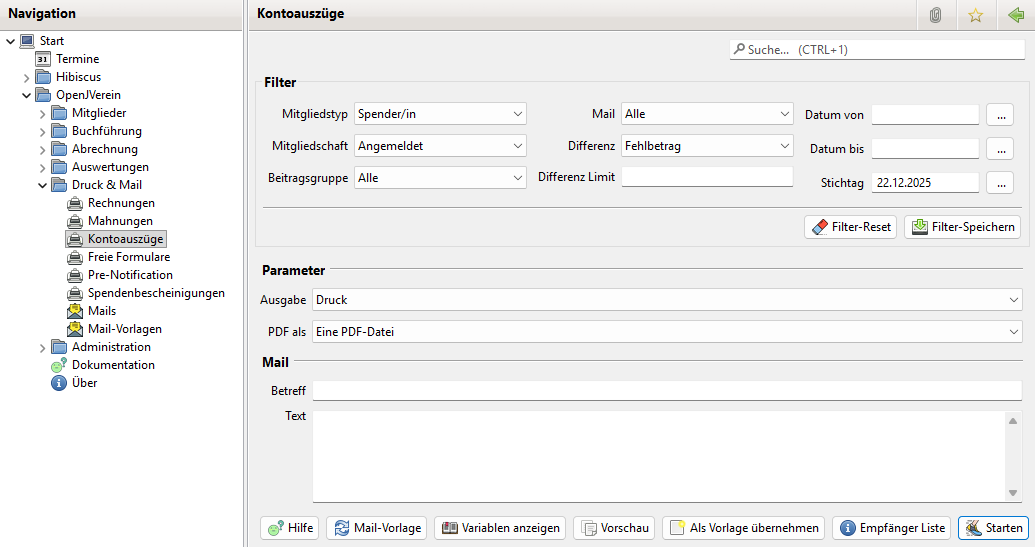This screenshot has height=547, width=1035.
Task: Select Spendenbescheinigungen under Druck & Mail
Action: coord(155,293)
